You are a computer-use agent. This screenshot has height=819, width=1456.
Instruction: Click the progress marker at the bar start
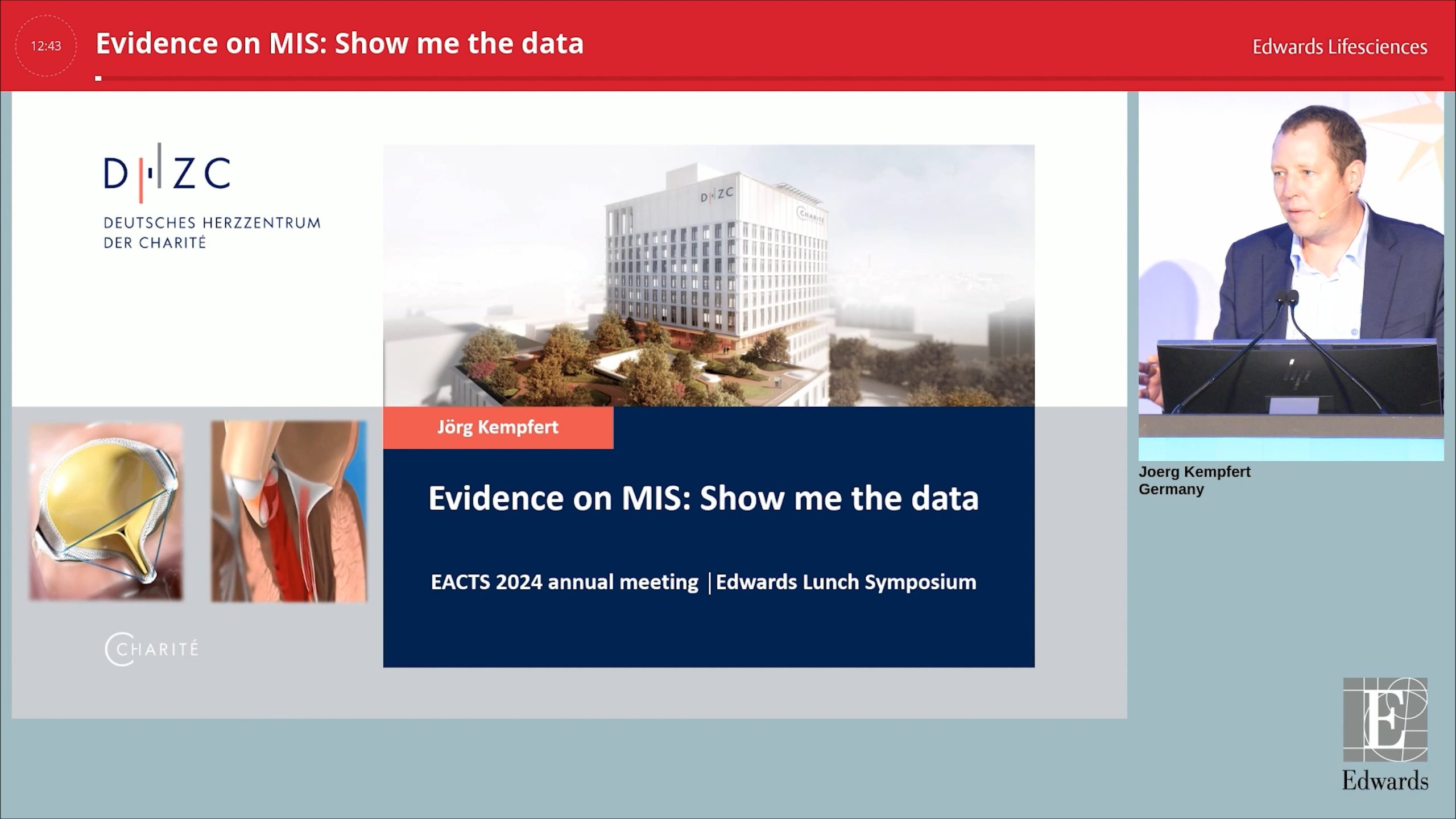(x=98, y=78)
